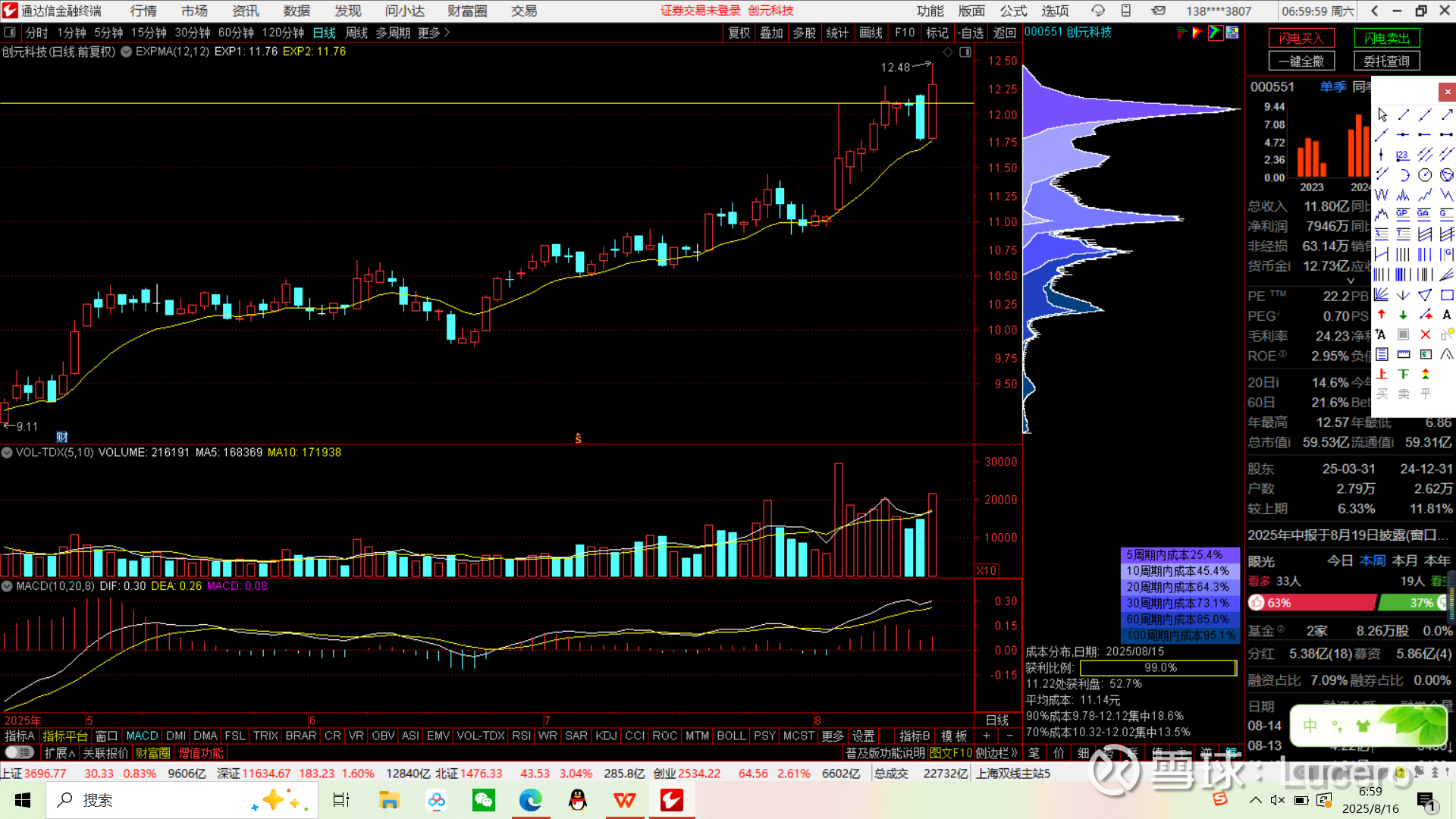
Task: Click the red-yellow flame chart icon
Action: click(x=1197, y=33)
